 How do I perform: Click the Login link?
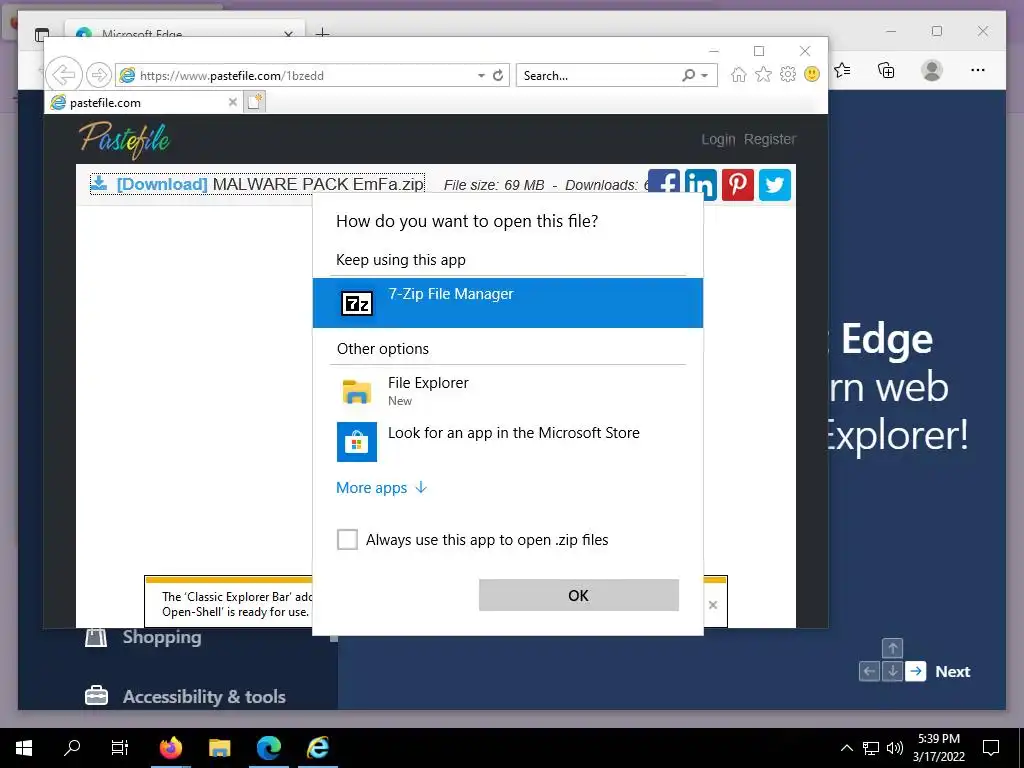point(718,139)
